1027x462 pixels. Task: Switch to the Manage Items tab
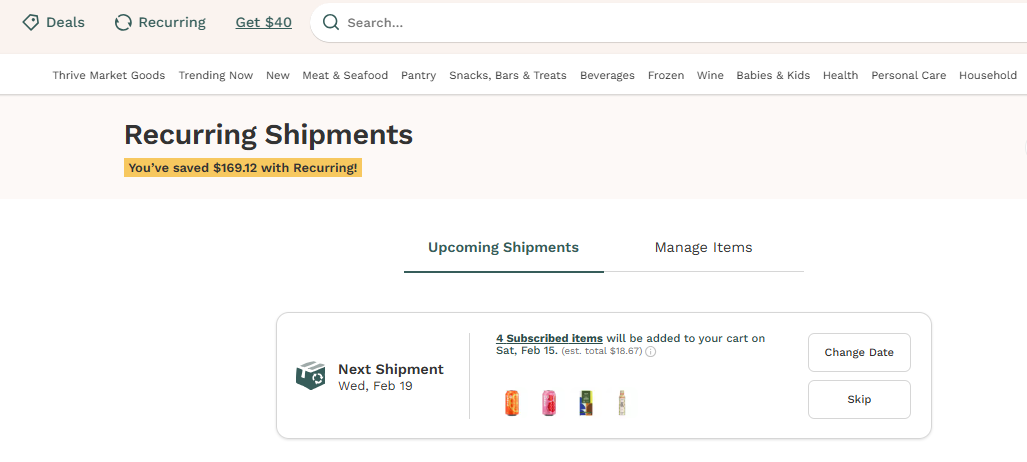[703, 247]
